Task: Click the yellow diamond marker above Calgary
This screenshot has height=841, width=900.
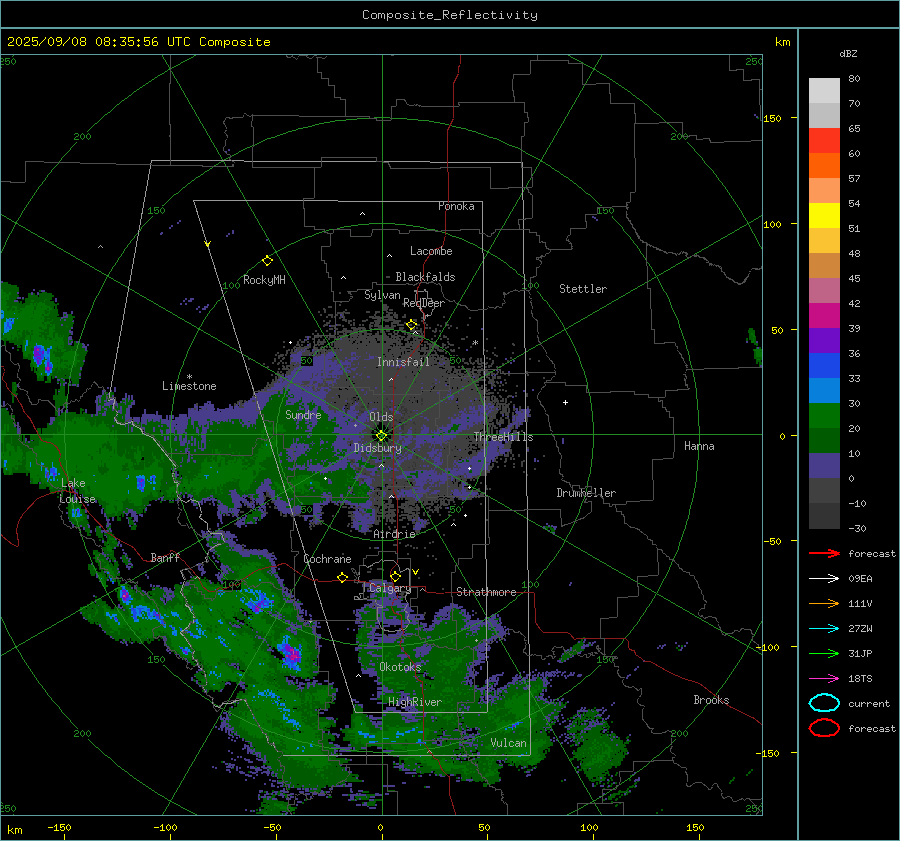Action: pyautogui.click(x=395, y=576)
